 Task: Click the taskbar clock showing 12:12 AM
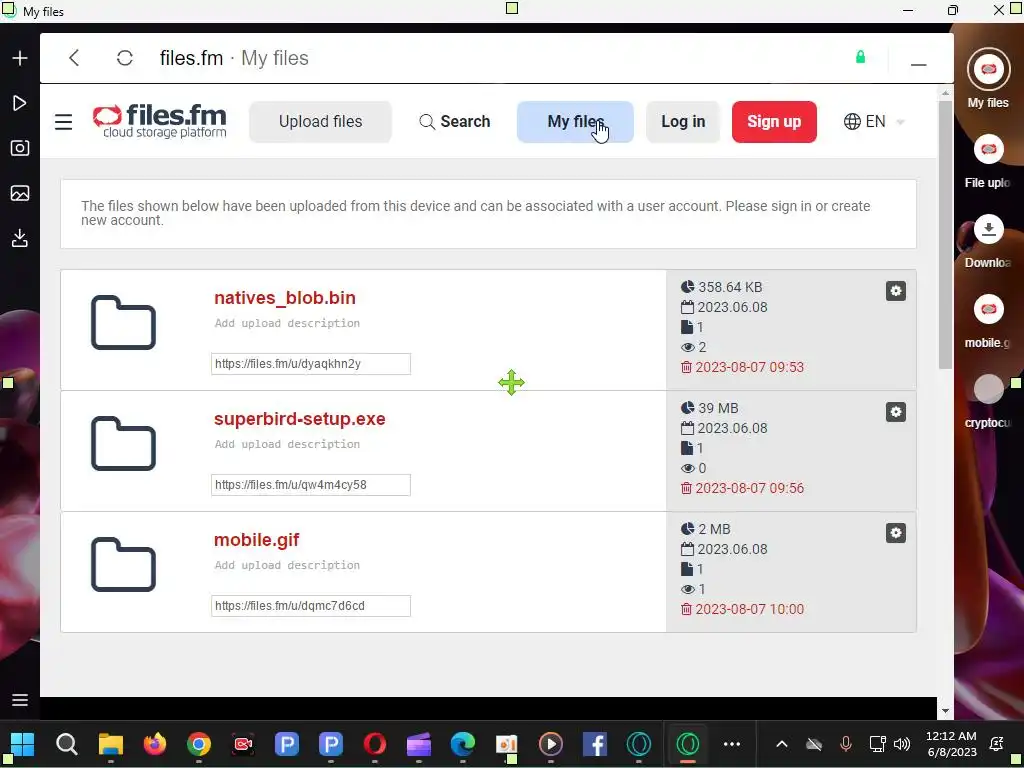pyautogui.click(x=951, y=744)
